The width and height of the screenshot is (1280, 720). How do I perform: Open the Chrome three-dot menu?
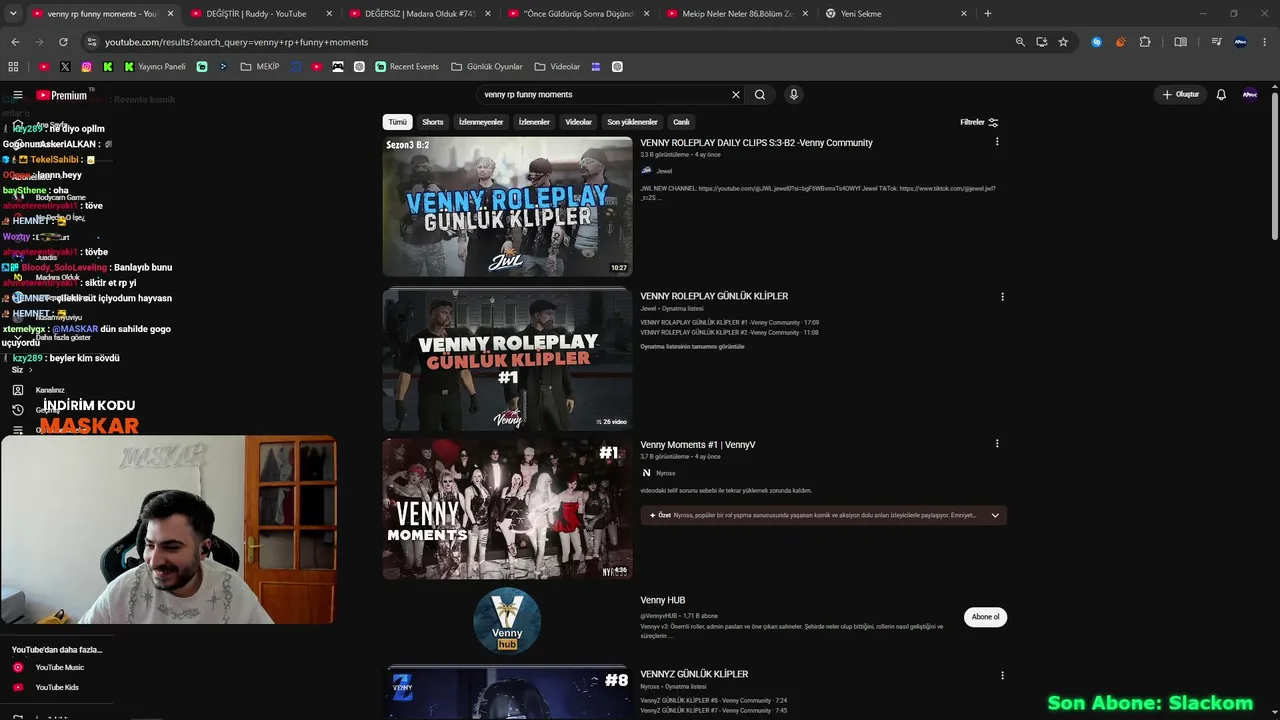(1265, 42)
